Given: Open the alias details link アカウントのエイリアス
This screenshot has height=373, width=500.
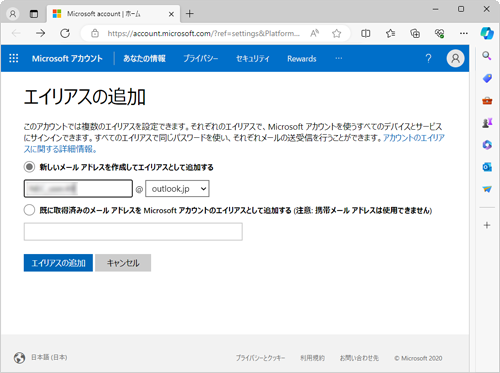Looking at the screenshot, I should click(414, 138).
